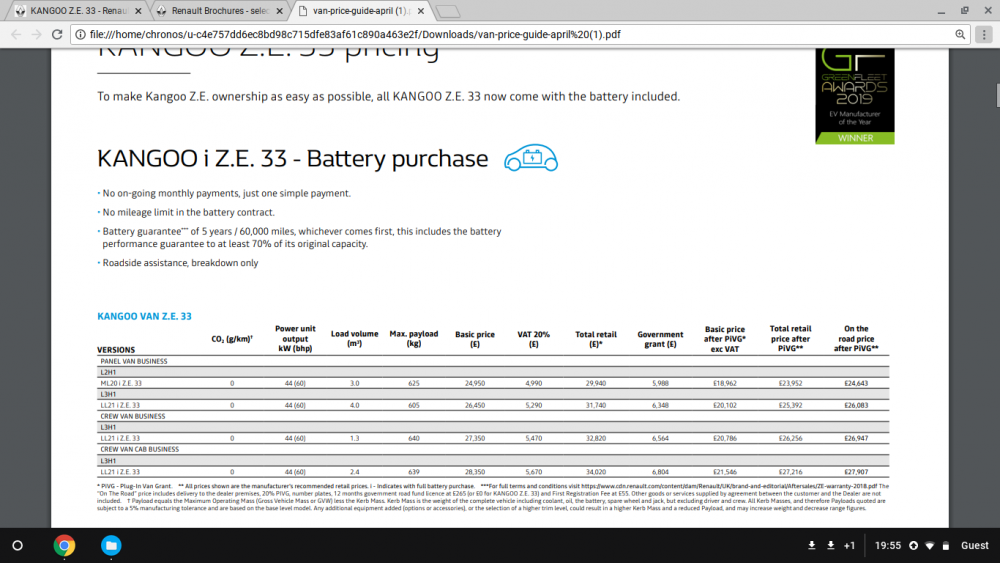Close the Renault Brochures tab

point(279,11)
